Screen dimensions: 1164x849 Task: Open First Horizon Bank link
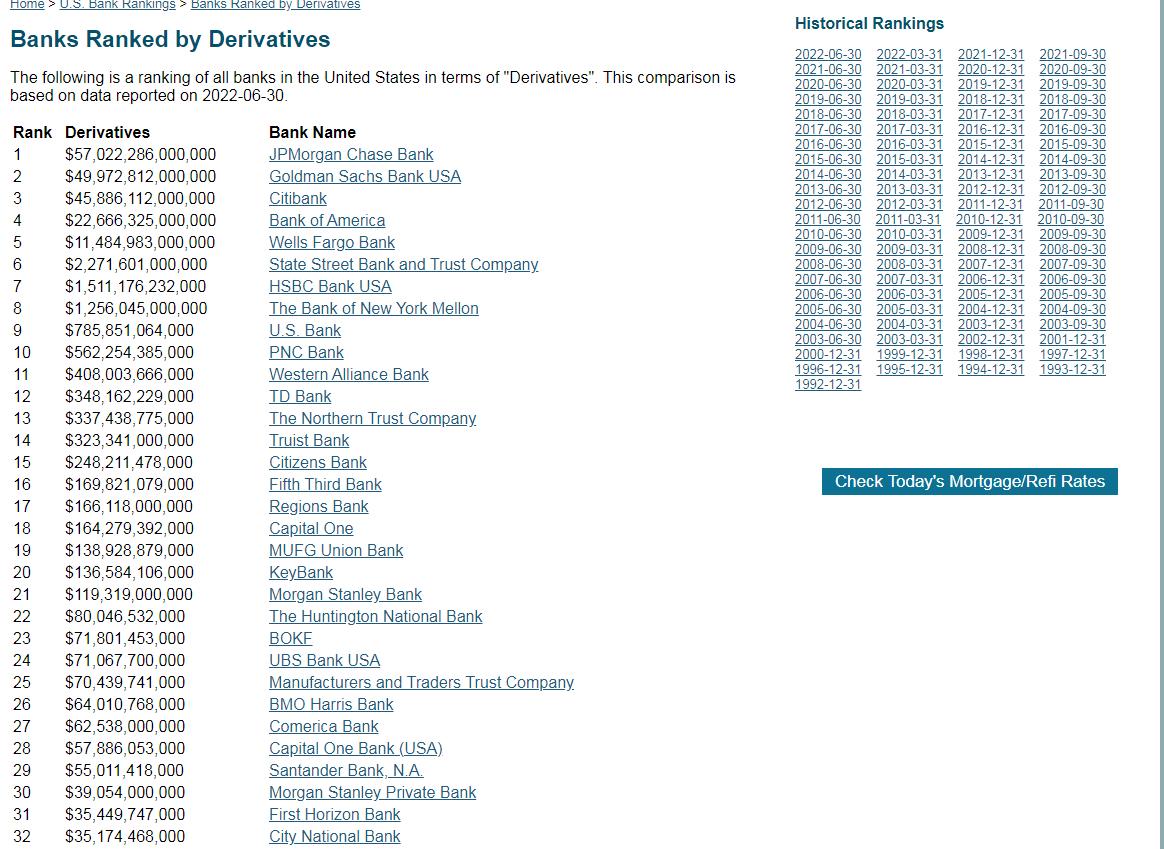point(334,814)
